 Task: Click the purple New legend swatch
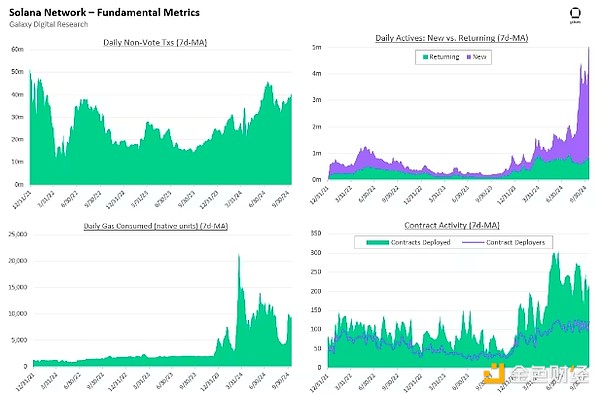(469, 57)
